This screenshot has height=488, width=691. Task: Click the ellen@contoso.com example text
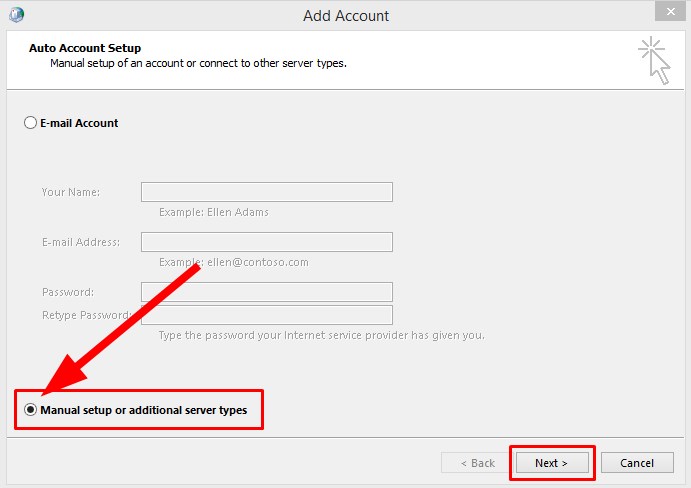(x=258, y=262)
